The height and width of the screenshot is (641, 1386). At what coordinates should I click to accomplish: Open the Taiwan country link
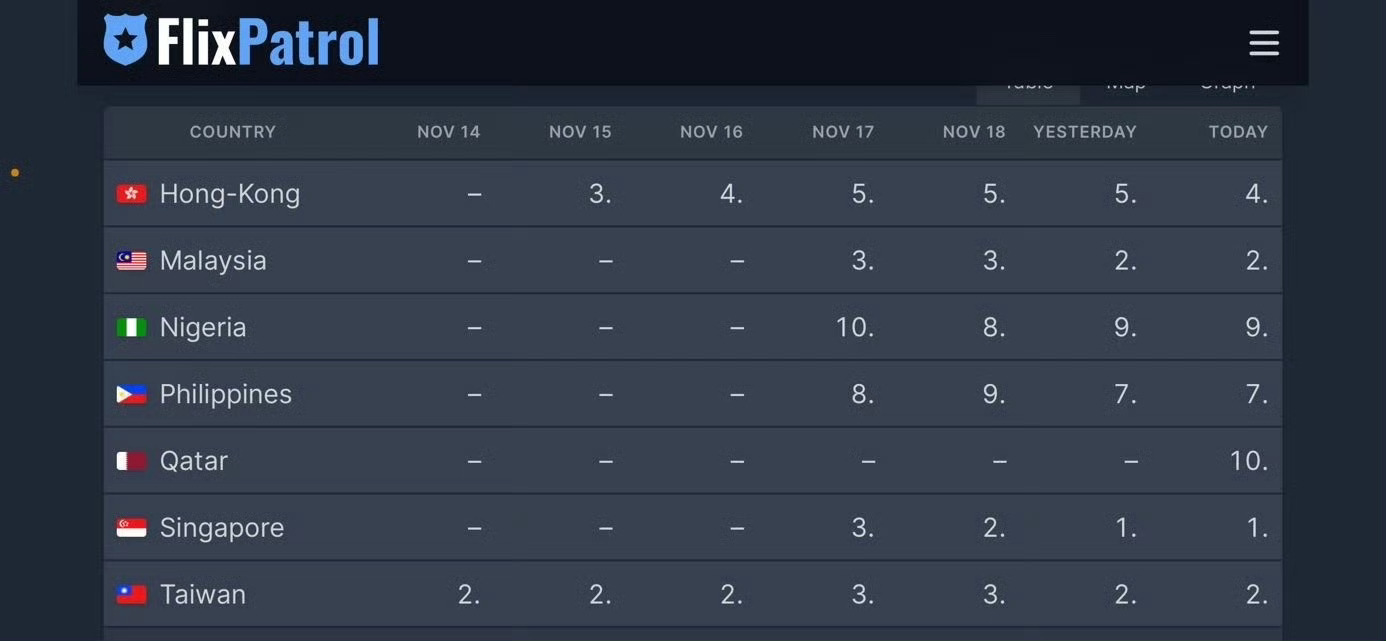tap(203, 595)
